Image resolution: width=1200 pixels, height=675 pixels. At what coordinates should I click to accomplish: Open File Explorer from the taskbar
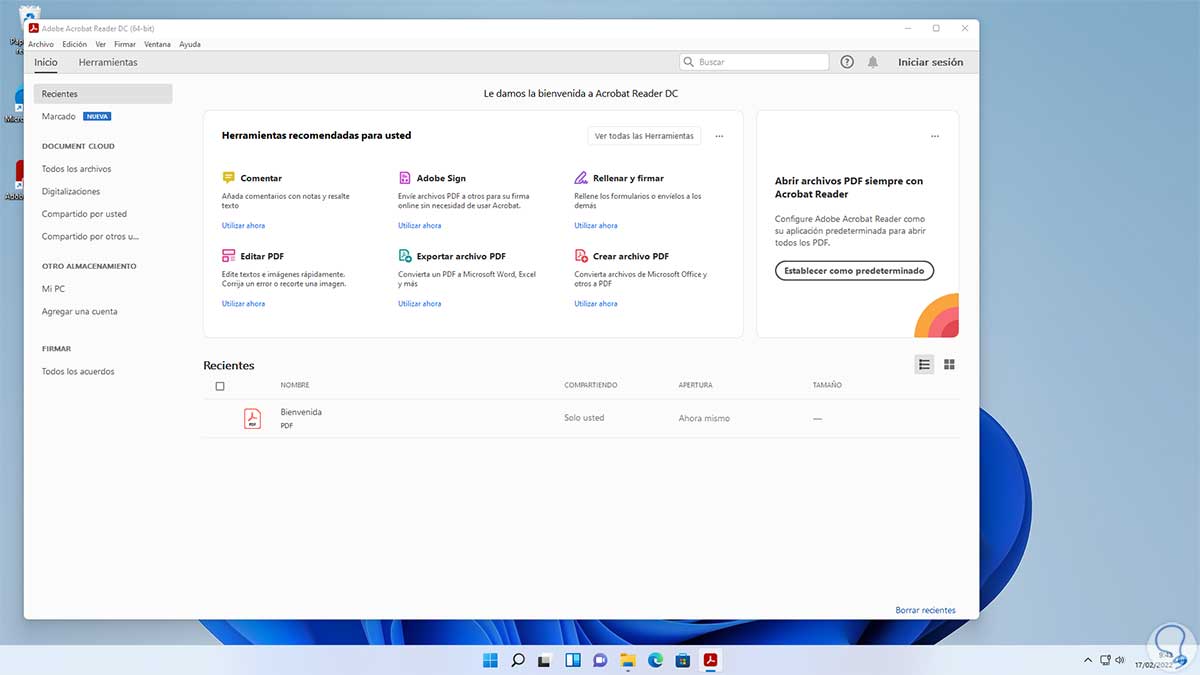coord(628,660)
